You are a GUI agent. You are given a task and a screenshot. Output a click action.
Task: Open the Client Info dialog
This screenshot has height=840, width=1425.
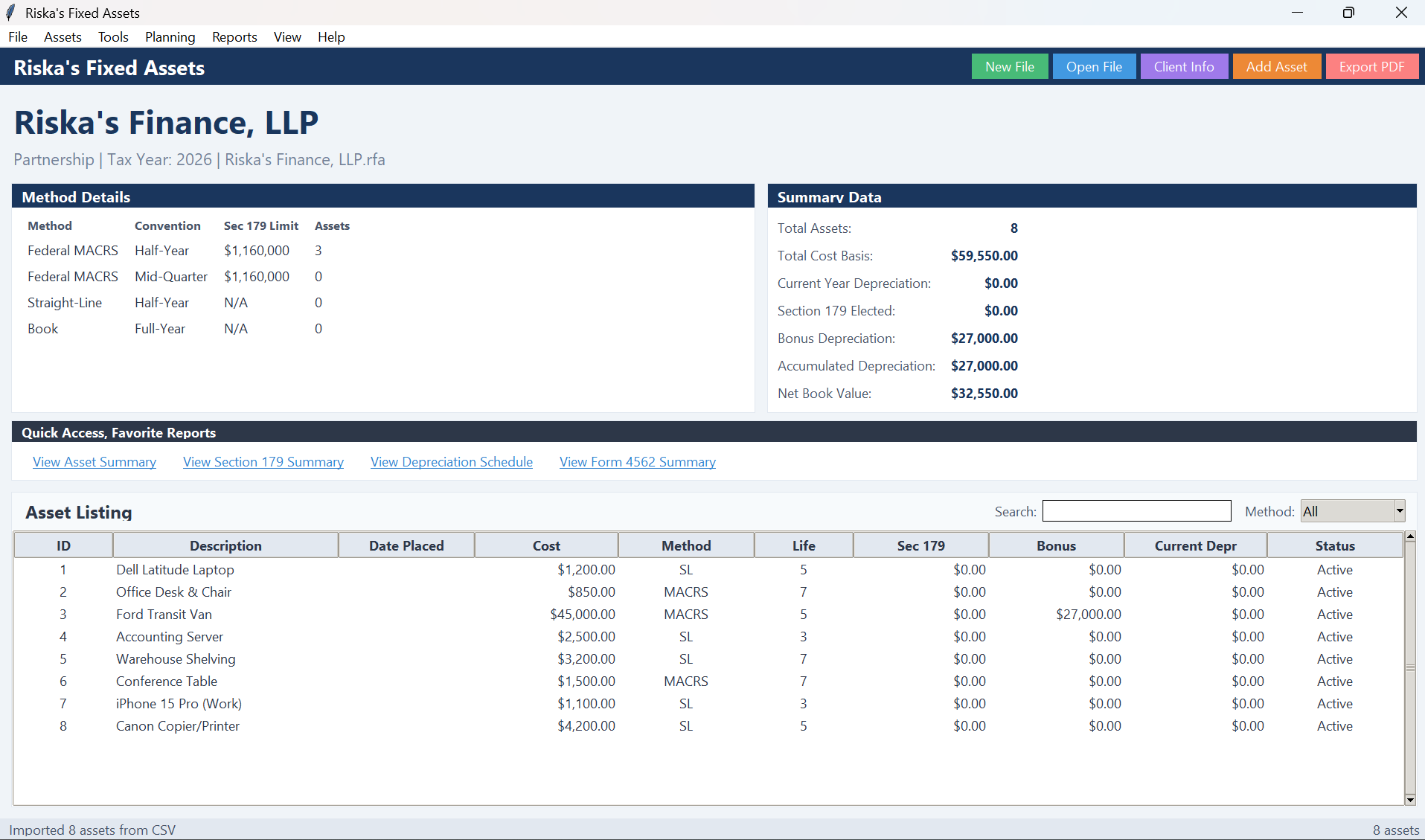tap(1183, 66)
